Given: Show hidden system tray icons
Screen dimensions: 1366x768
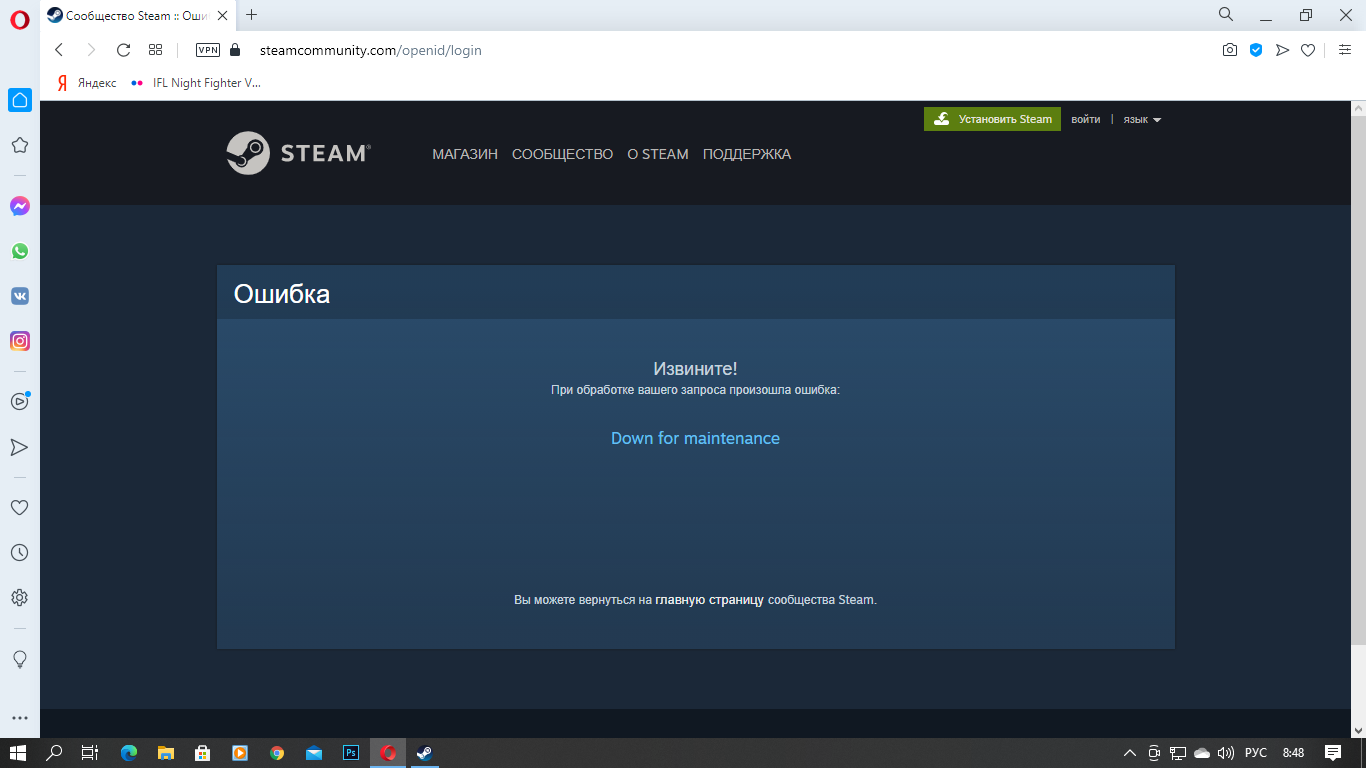Looking at the screenshot, I should tap(1130, 753).
